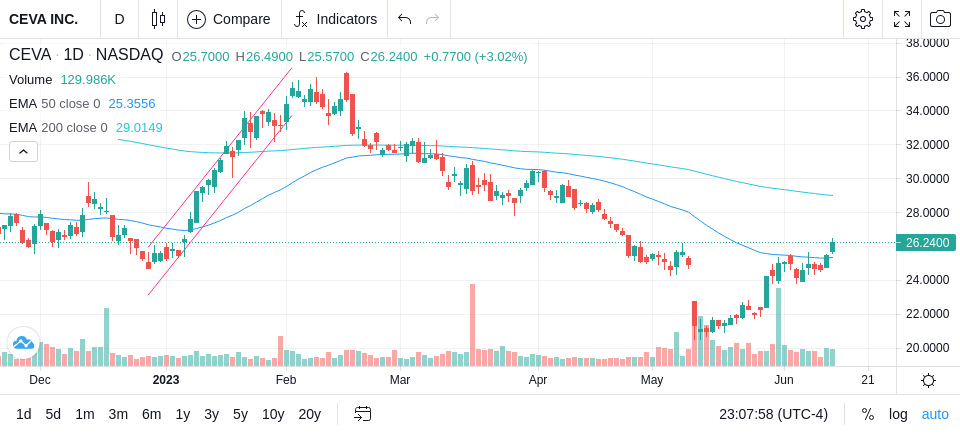The height and width of the screenshot is (433, 960).
Task: Undo the last chart action
Action: 404,19
